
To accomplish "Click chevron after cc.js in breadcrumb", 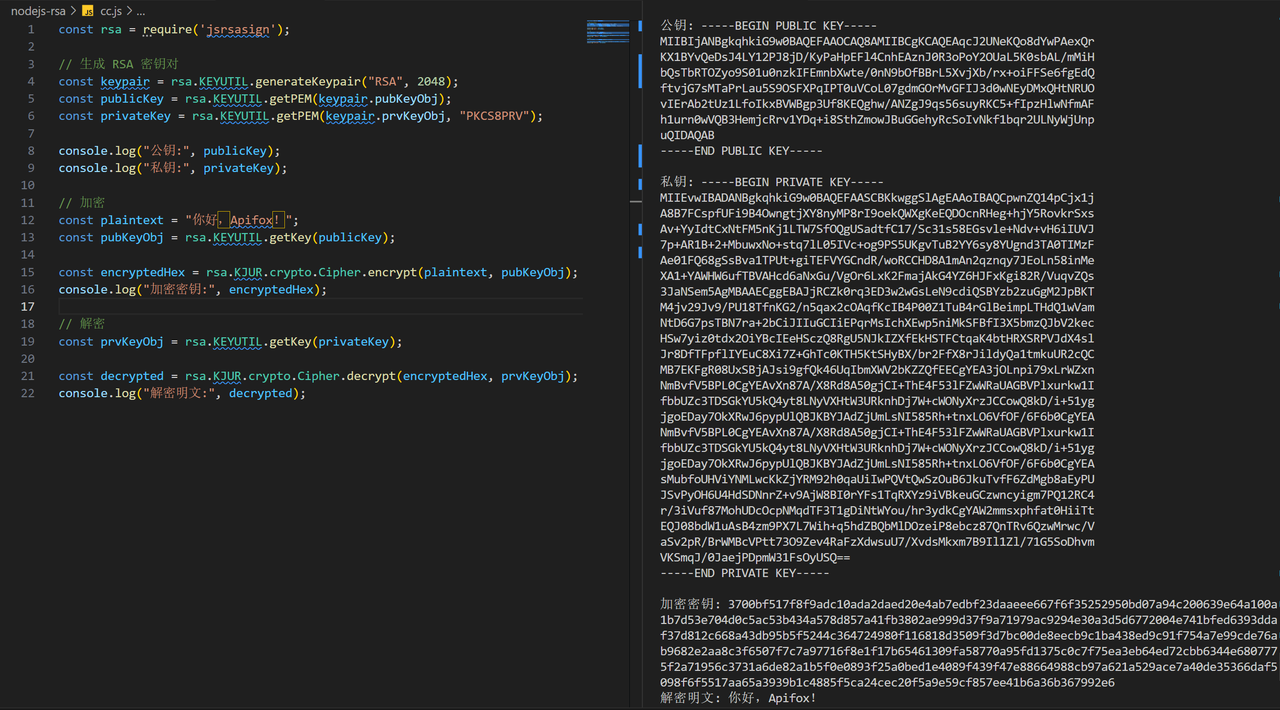I will click(x=128, y=10).
